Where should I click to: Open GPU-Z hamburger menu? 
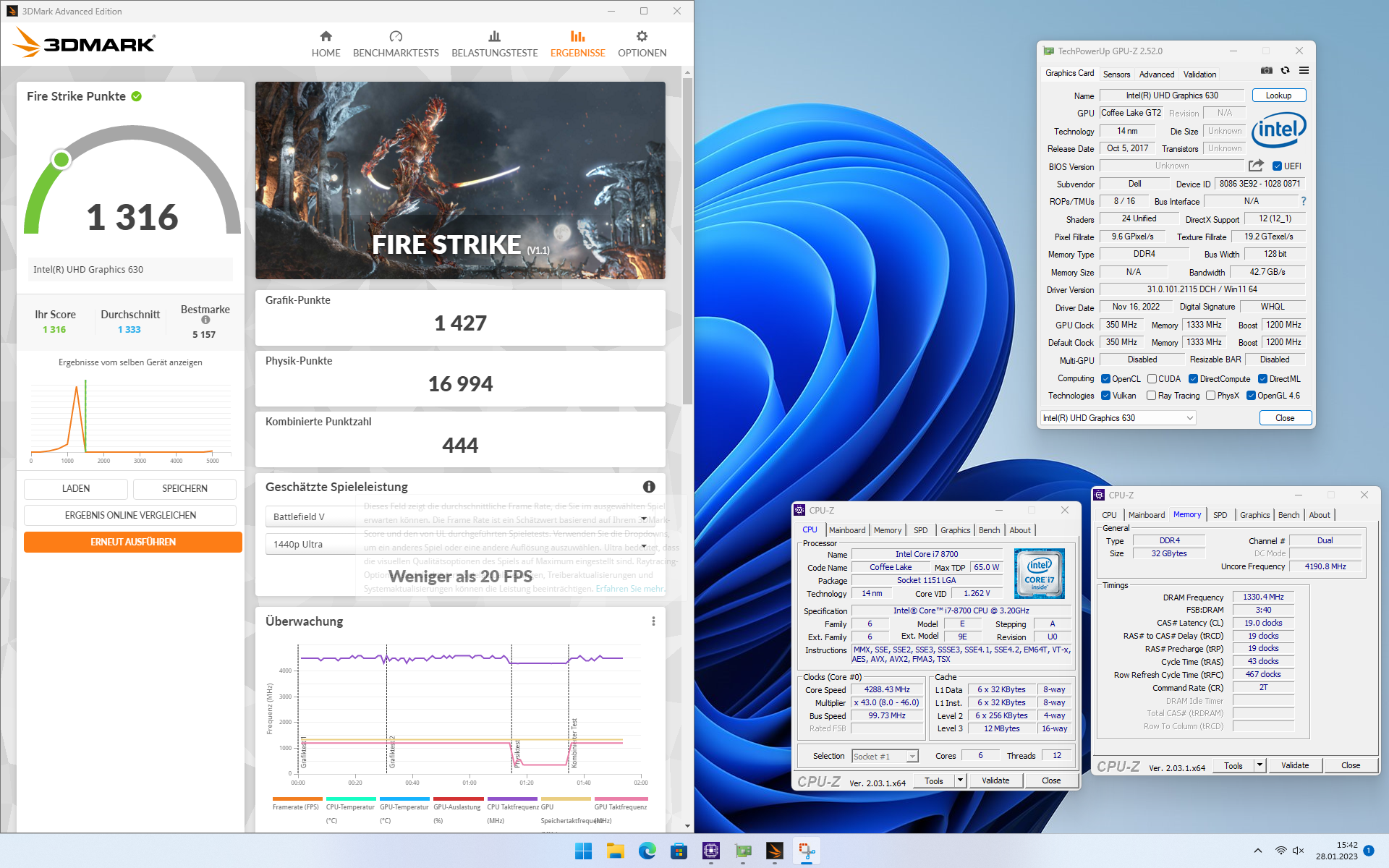click(1304, 71)
